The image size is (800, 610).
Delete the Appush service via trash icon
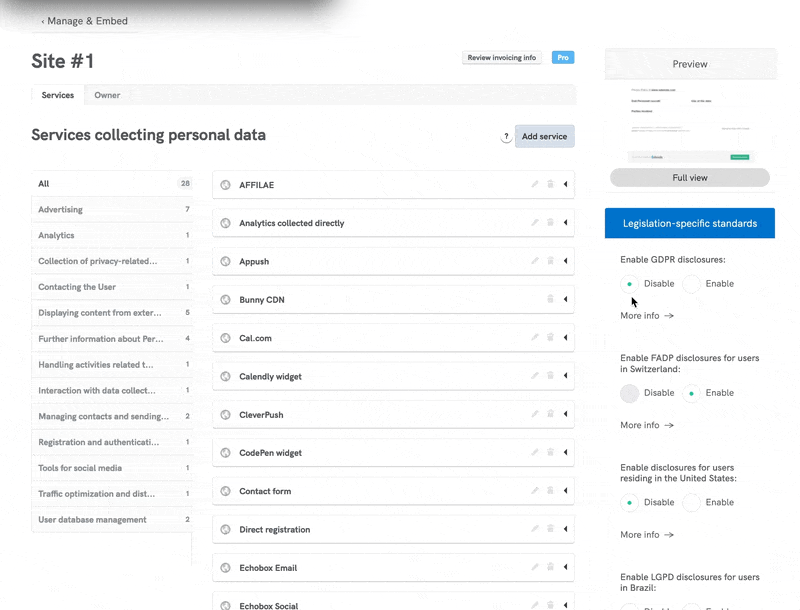[x=550, y=262]
